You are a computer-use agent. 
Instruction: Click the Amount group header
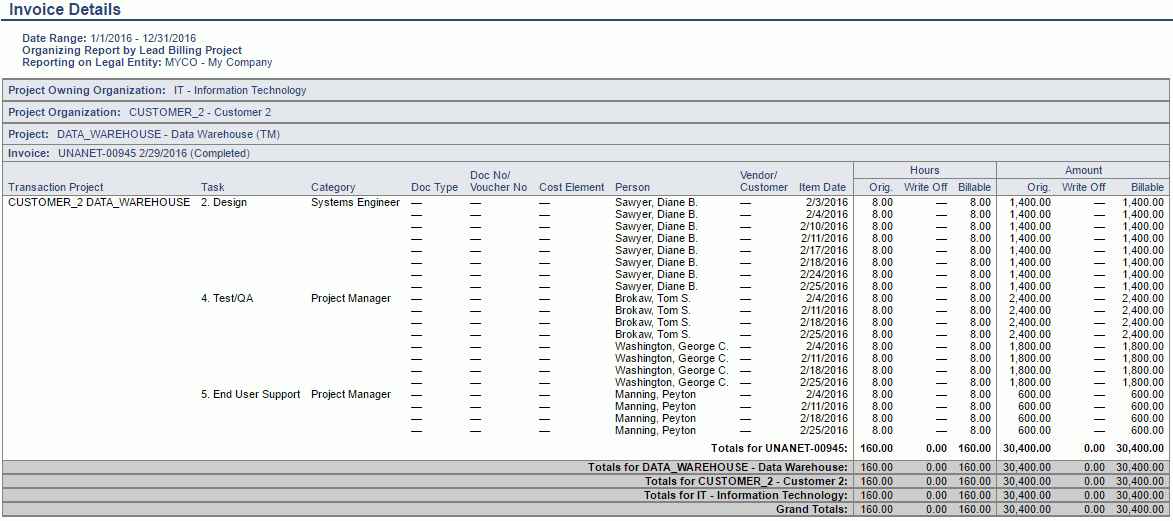(x=1083, y=170)
